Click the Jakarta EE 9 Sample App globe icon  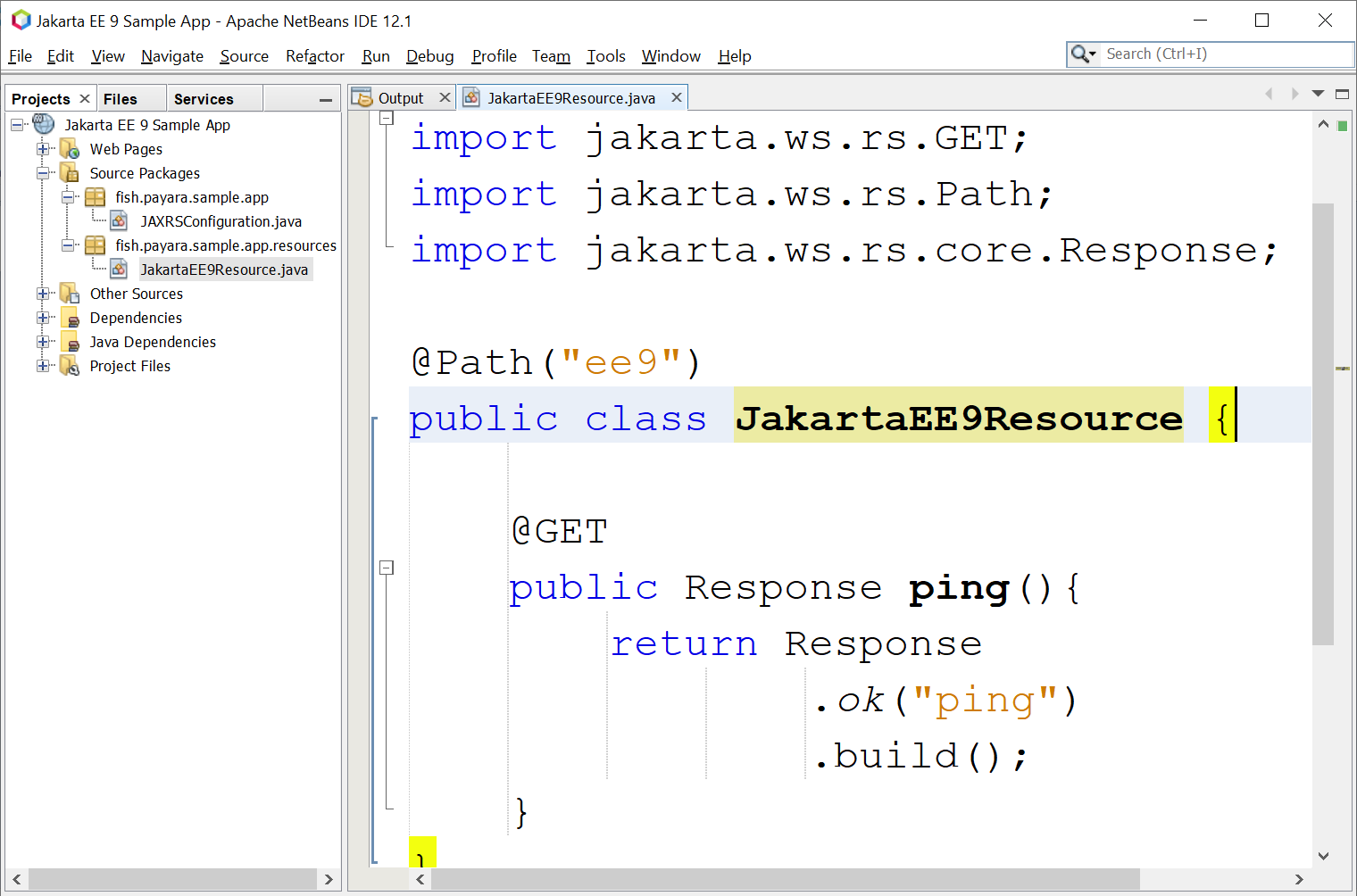click(x=44, y=124)
